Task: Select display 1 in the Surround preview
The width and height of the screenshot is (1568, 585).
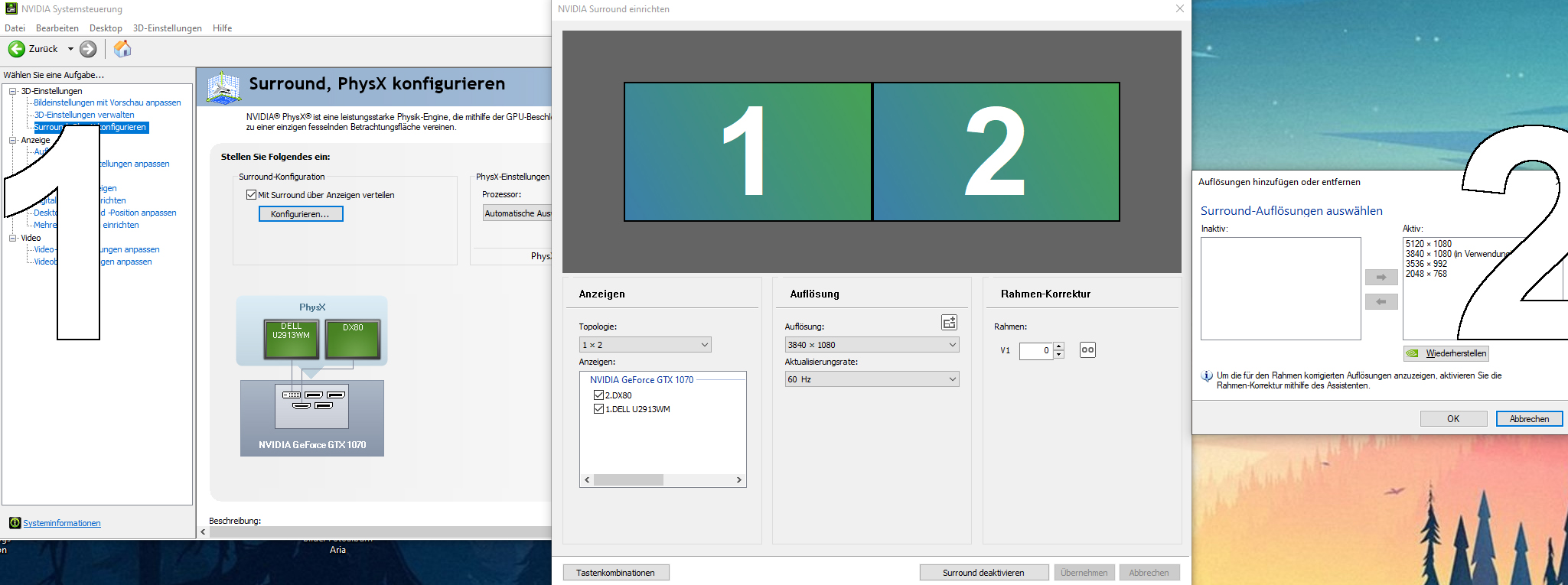Action: pyautogui.click(x=748, y=151)
